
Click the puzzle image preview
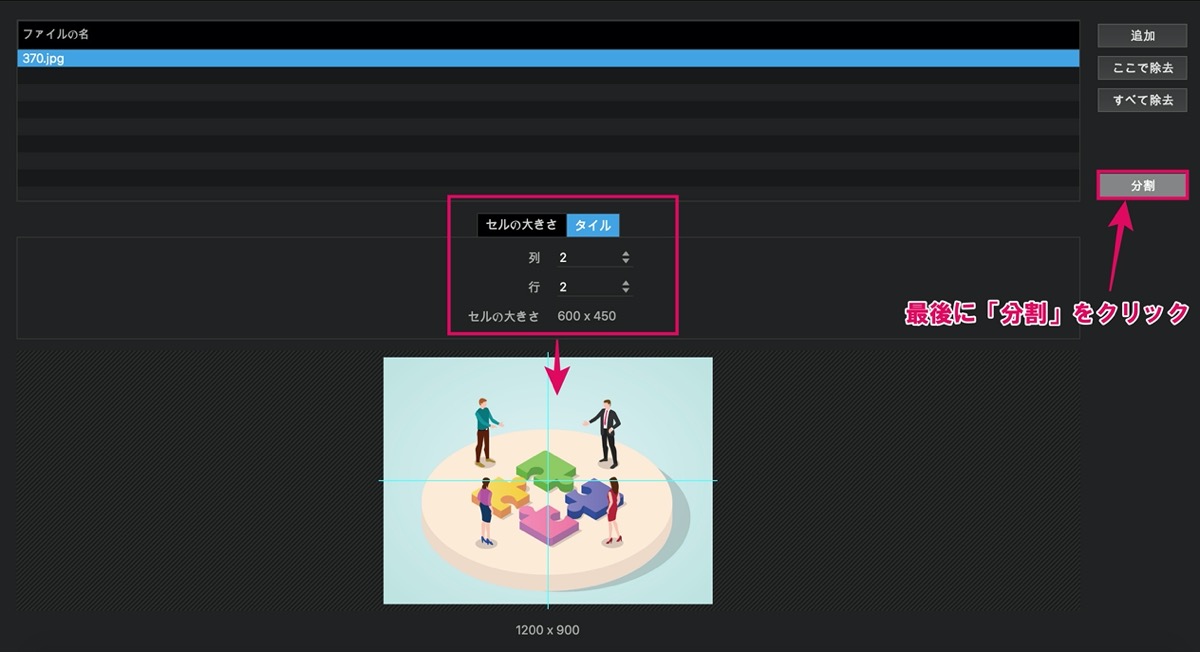click(x=548, y=481)
